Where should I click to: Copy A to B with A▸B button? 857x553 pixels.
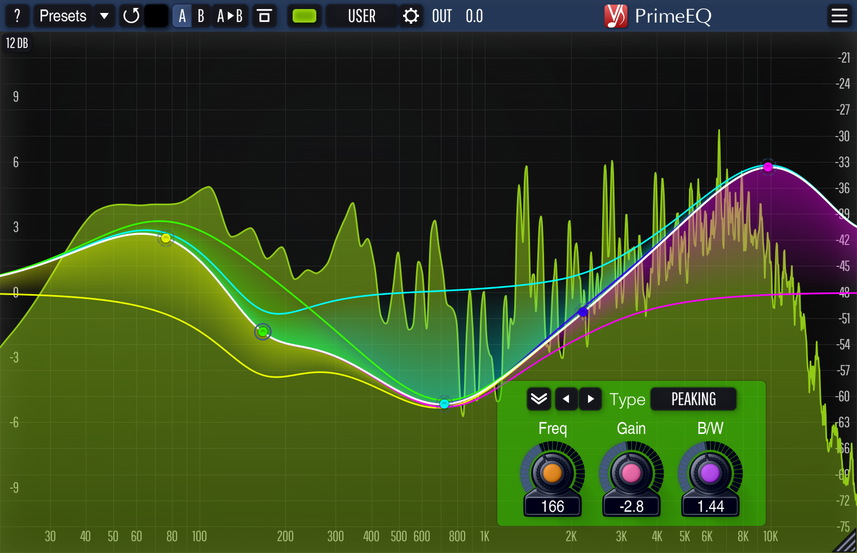[x=230, y=16]
